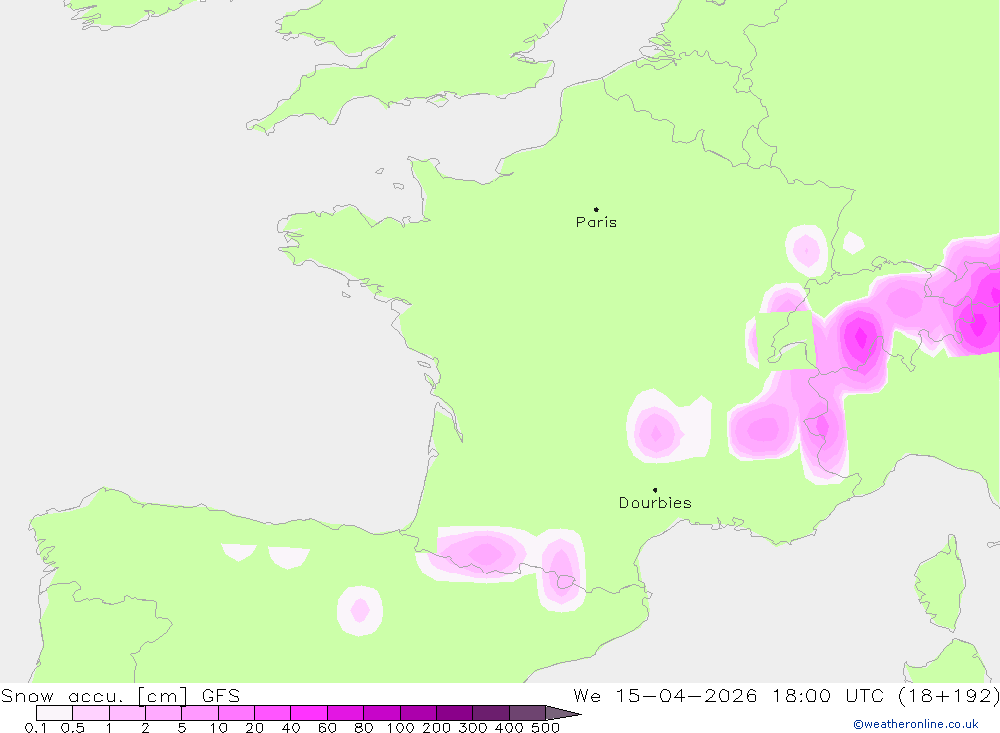Image resolution: width=1000 pixels, height=733 pixels.
Task: Open the weatheronline.co.uk copyright link
Action: 916,724
